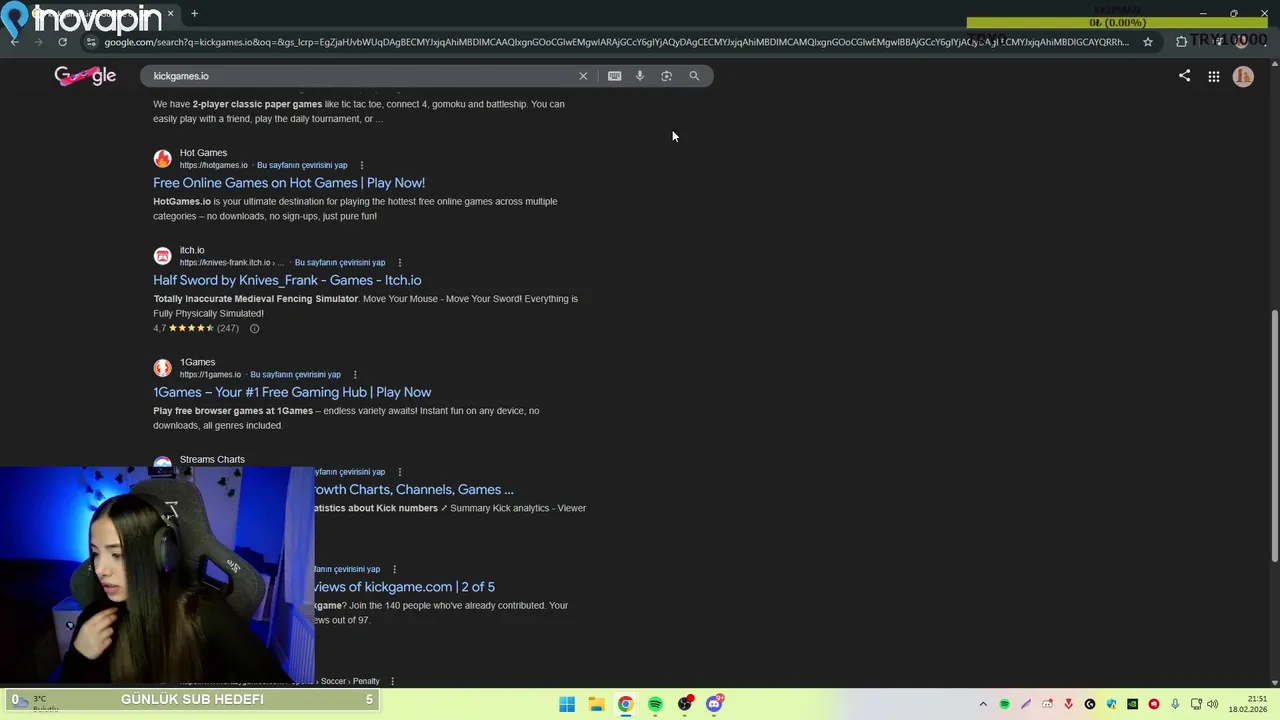Viewport: 1280px width, 720px height.
Task: Open the Google account avatar
Action: pyautogui.click(x=1243, y=76)
